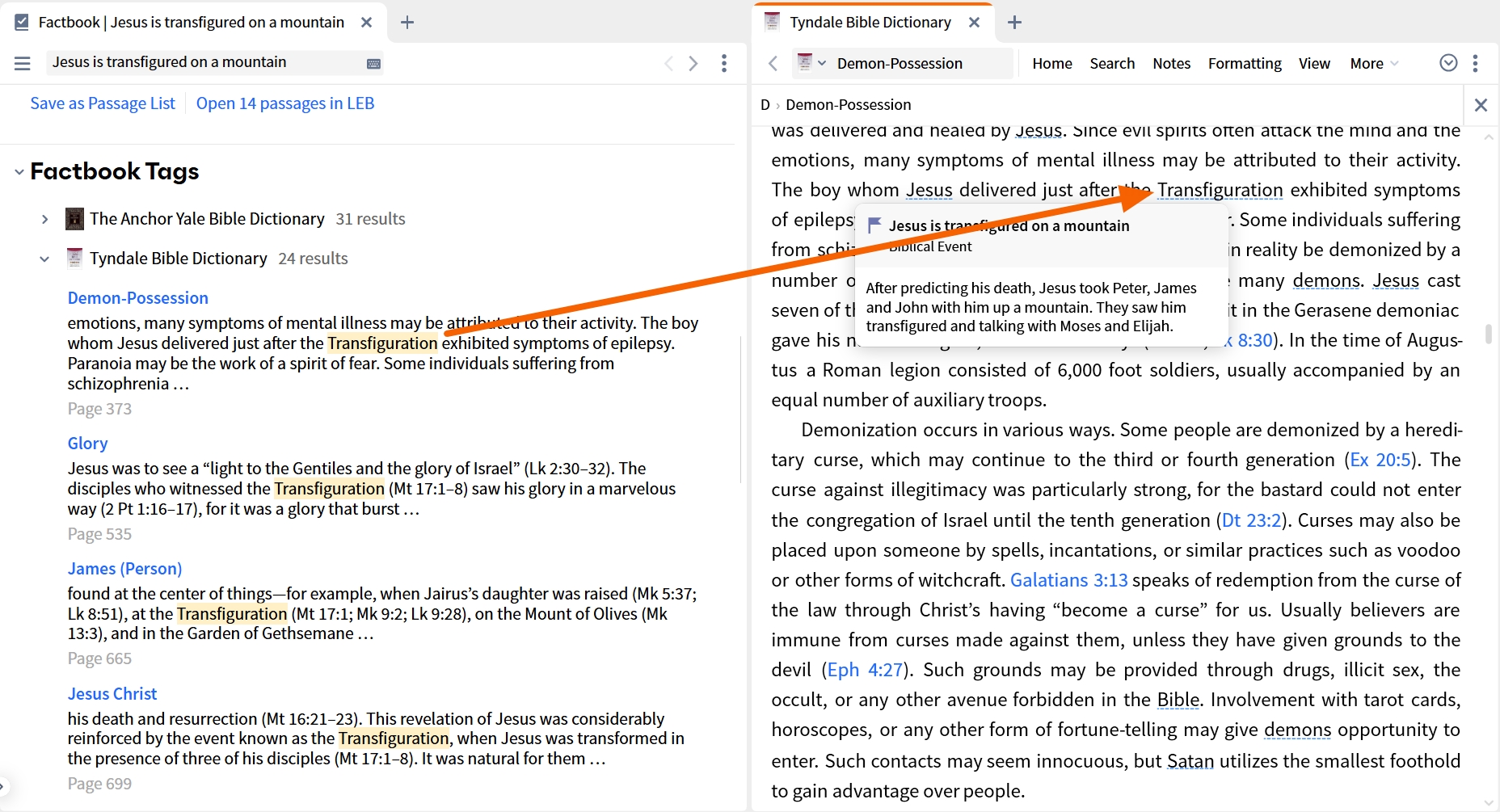Click Page 373 label
The image size is (1500, 812).
[x=99, y=409]
